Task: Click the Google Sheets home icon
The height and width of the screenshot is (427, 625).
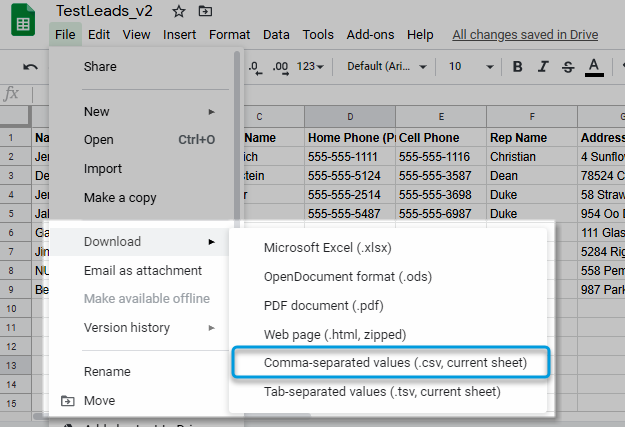Action: (23, 20)
